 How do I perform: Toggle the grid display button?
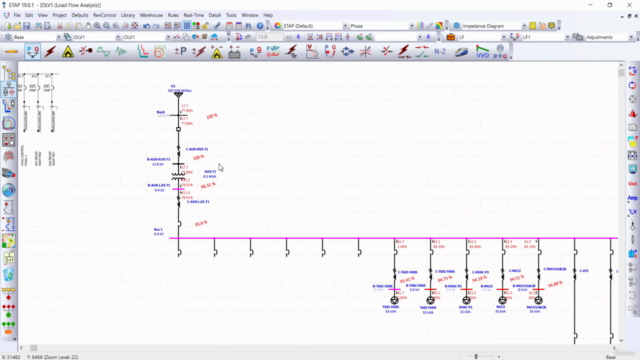187,26
